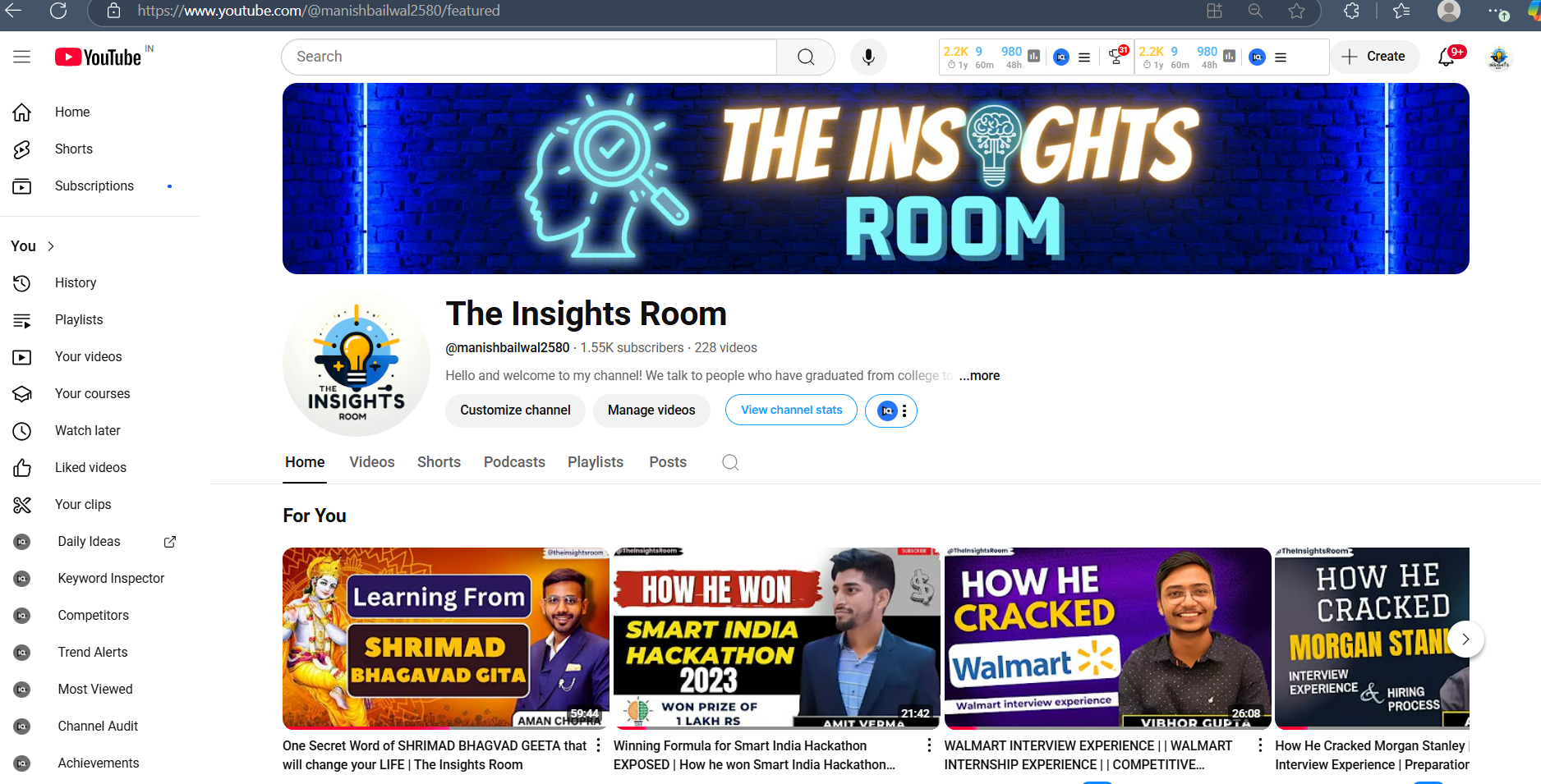1541x784 pixels.
Task: Open Achievements in the sidebar
Action: coord(100,763)
